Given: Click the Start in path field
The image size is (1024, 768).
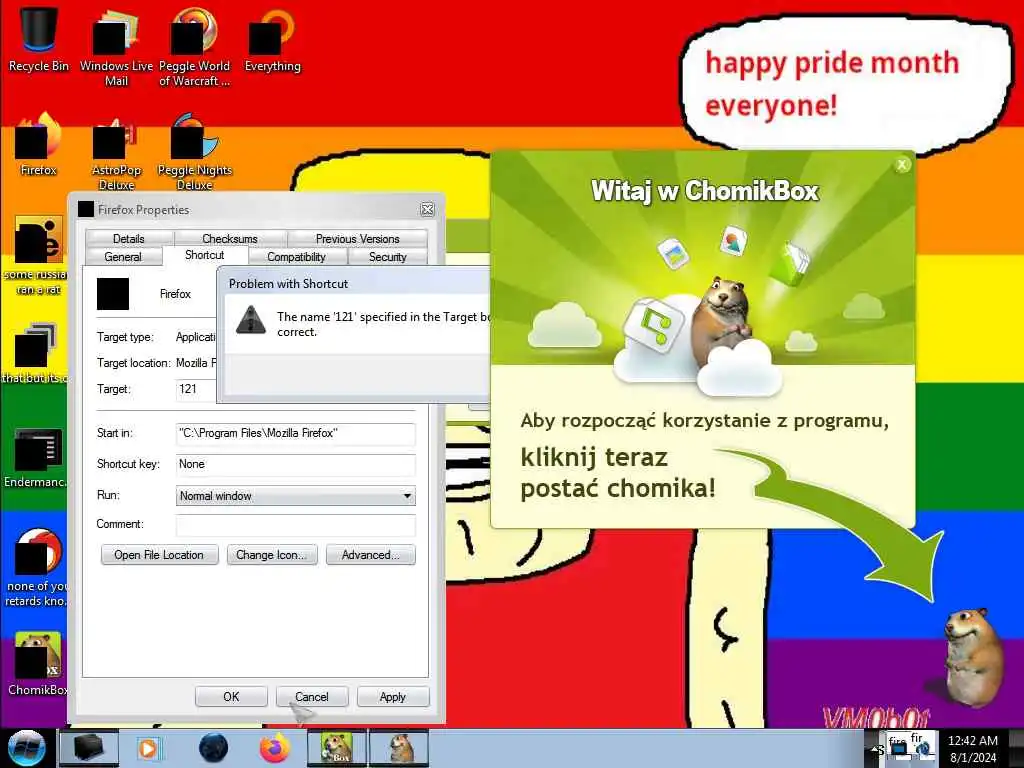Looking at the screenshot, I should [x=295, y=433].
